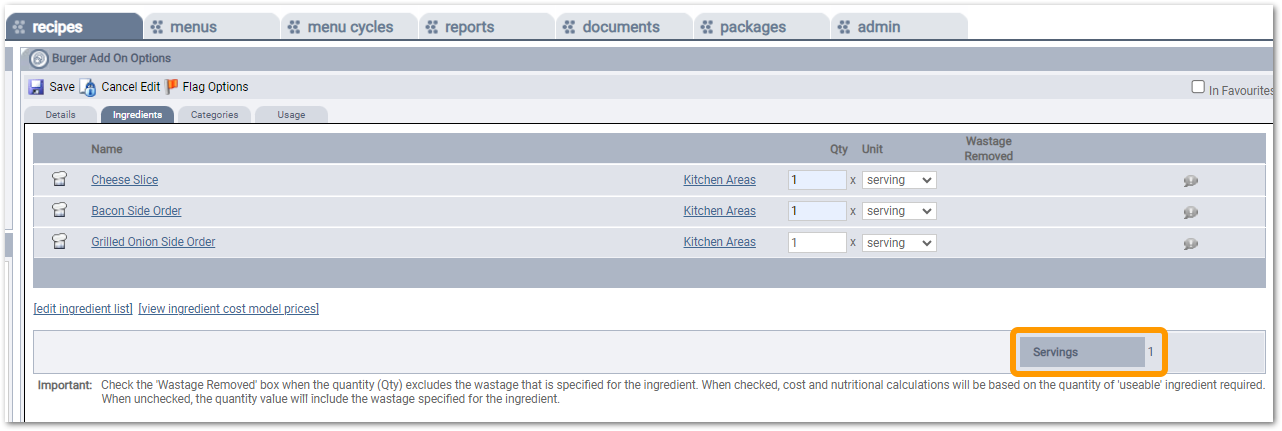1282x431 pixels.
Task: Click the round Burger Add On Options header icon
Action: [39, 59]
